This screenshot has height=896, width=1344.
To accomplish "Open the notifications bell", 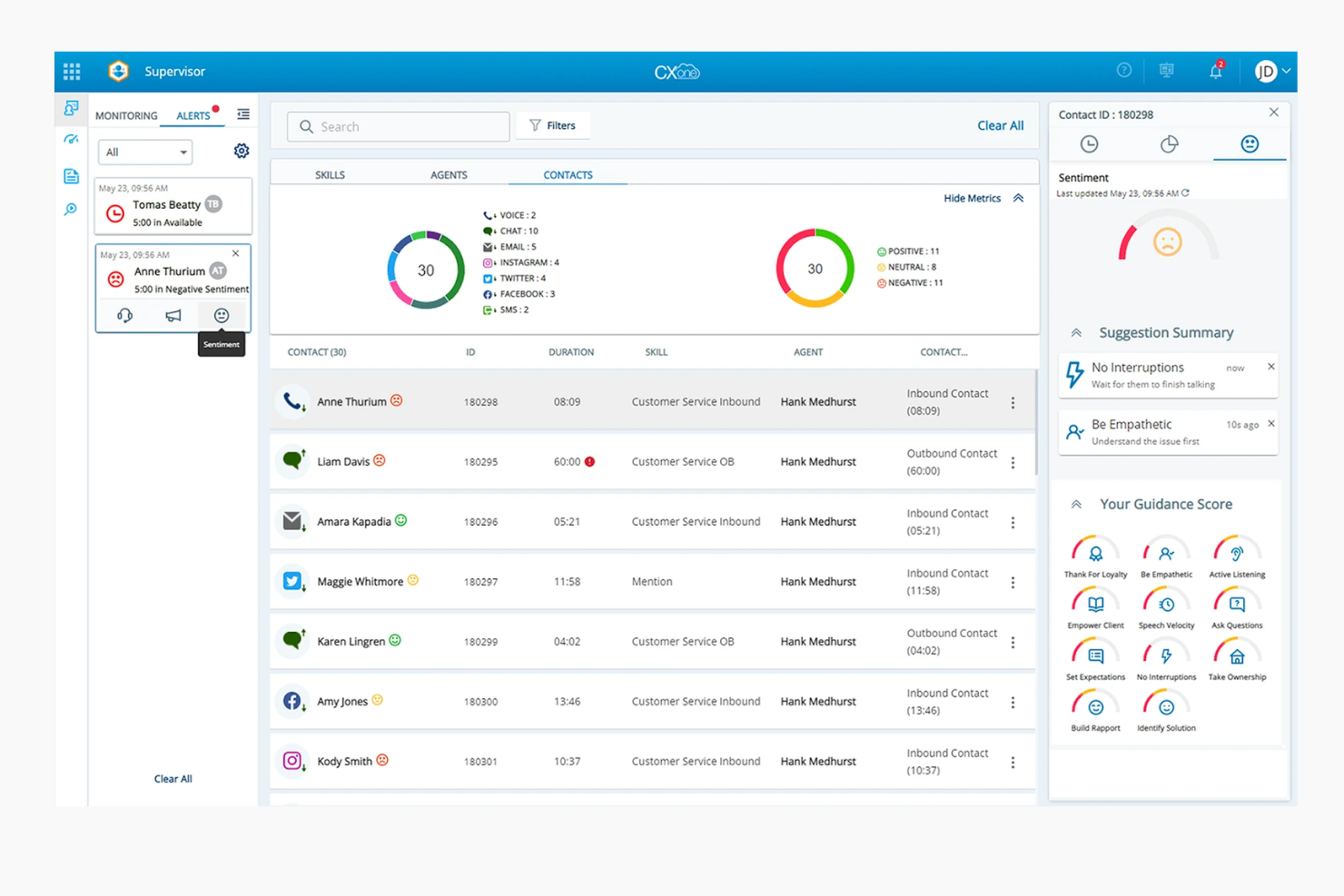I will click(1216, 71).
